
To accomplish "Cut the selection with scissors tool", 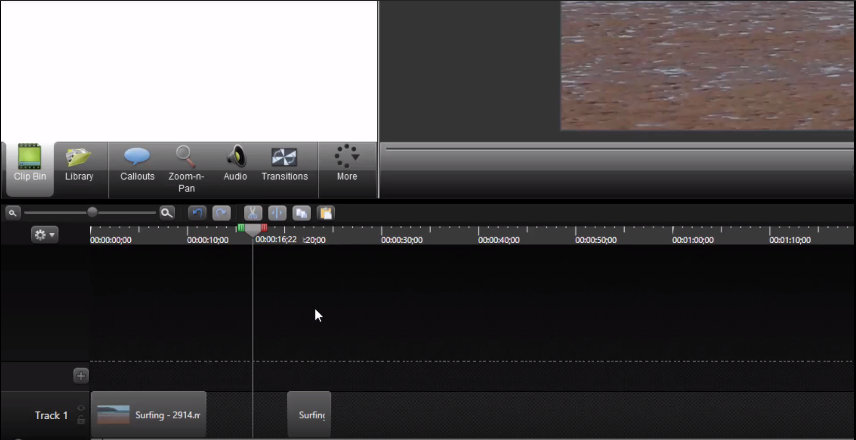I will click(x=252, y=213).
